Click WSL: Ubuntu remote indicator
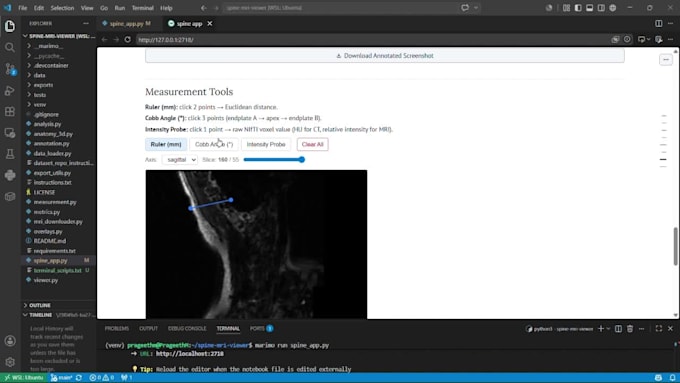The image size is (680, 383). (23, 378)
